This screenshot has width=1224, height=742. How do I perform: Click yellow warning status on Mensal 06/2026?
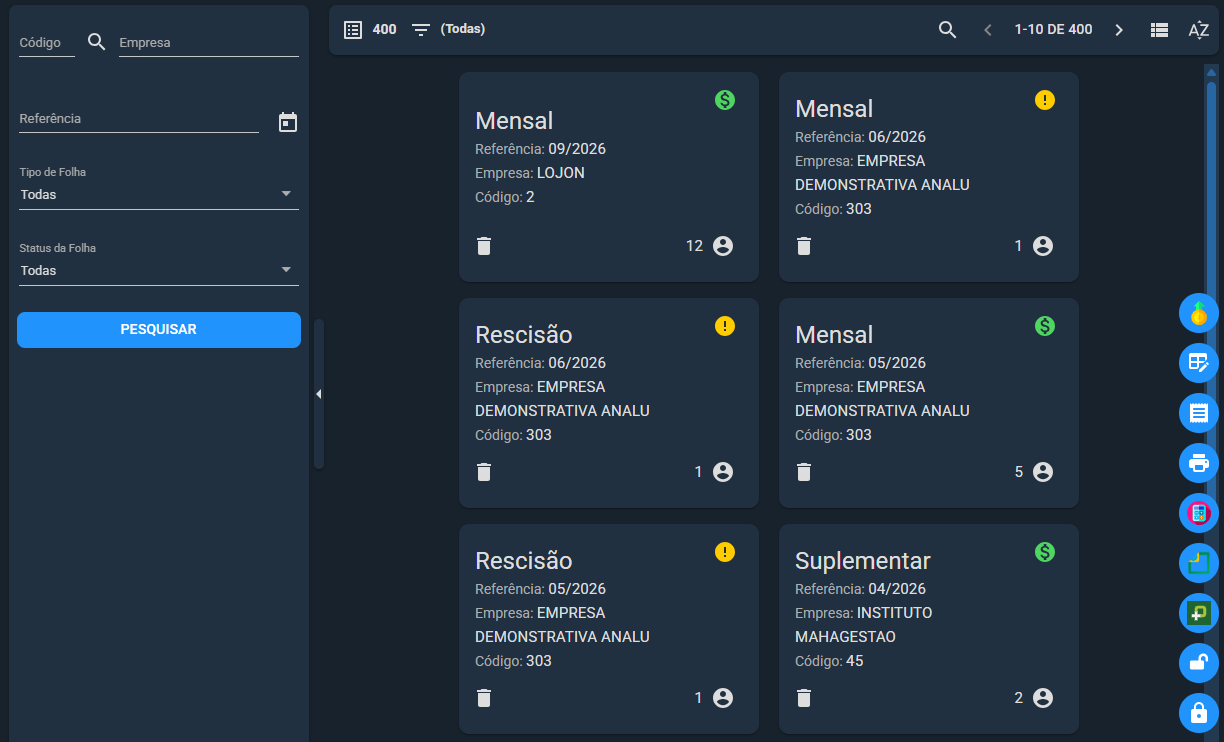(1045, 100)
